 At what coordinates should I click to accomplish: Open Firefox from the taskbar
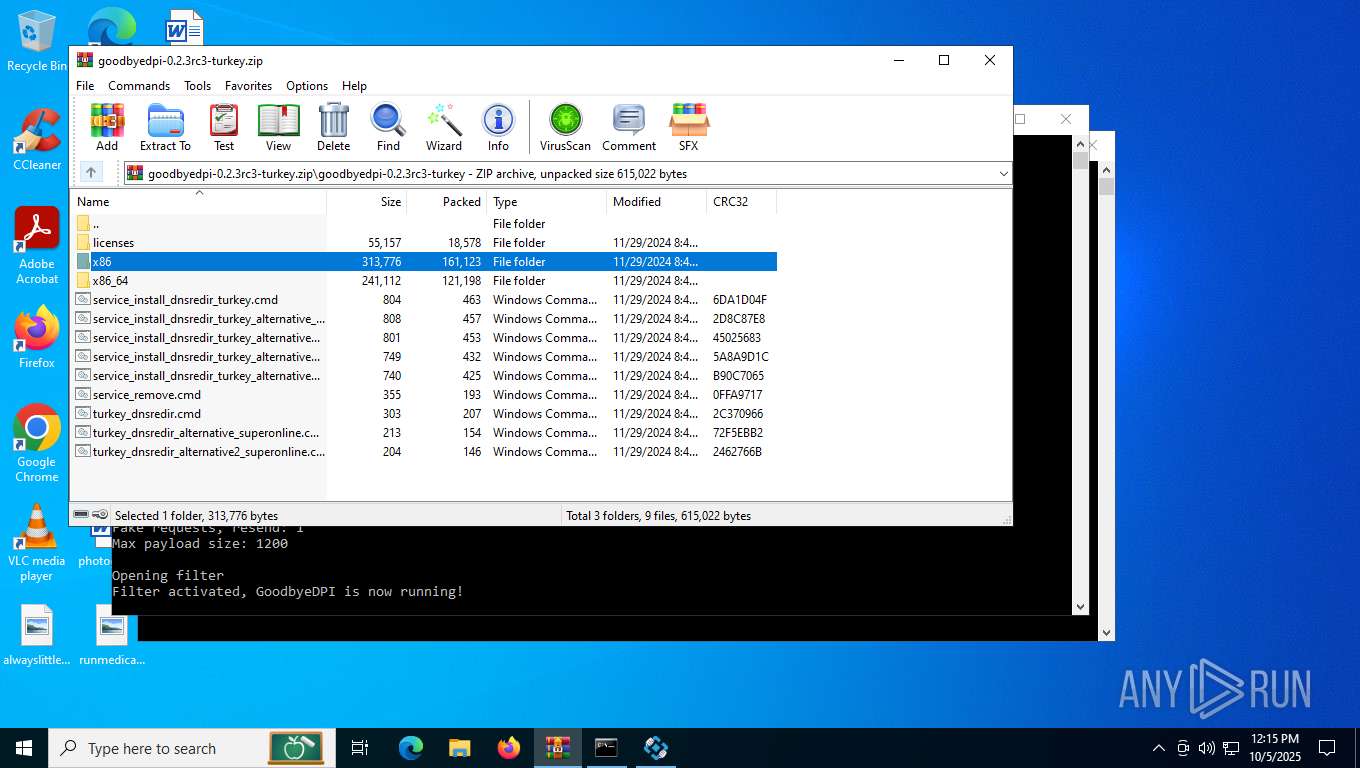509,748
